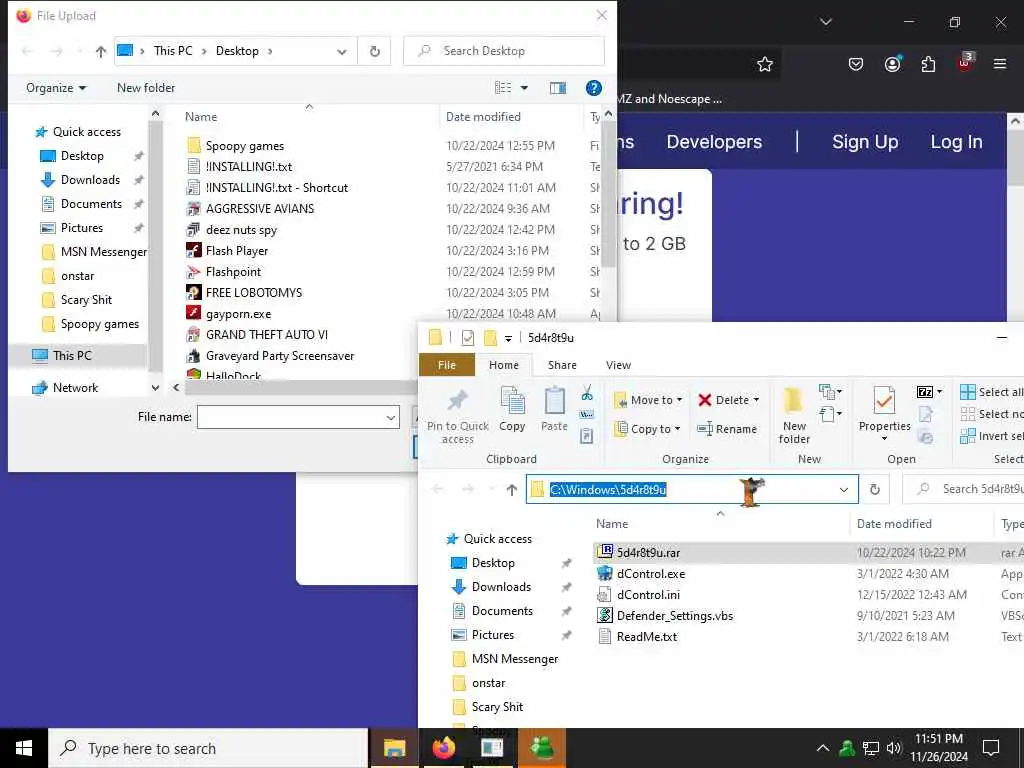Toggle properties checkmark in Explorer quick access toolbar
Screen dimensions: 1024x768
[468, 338]
